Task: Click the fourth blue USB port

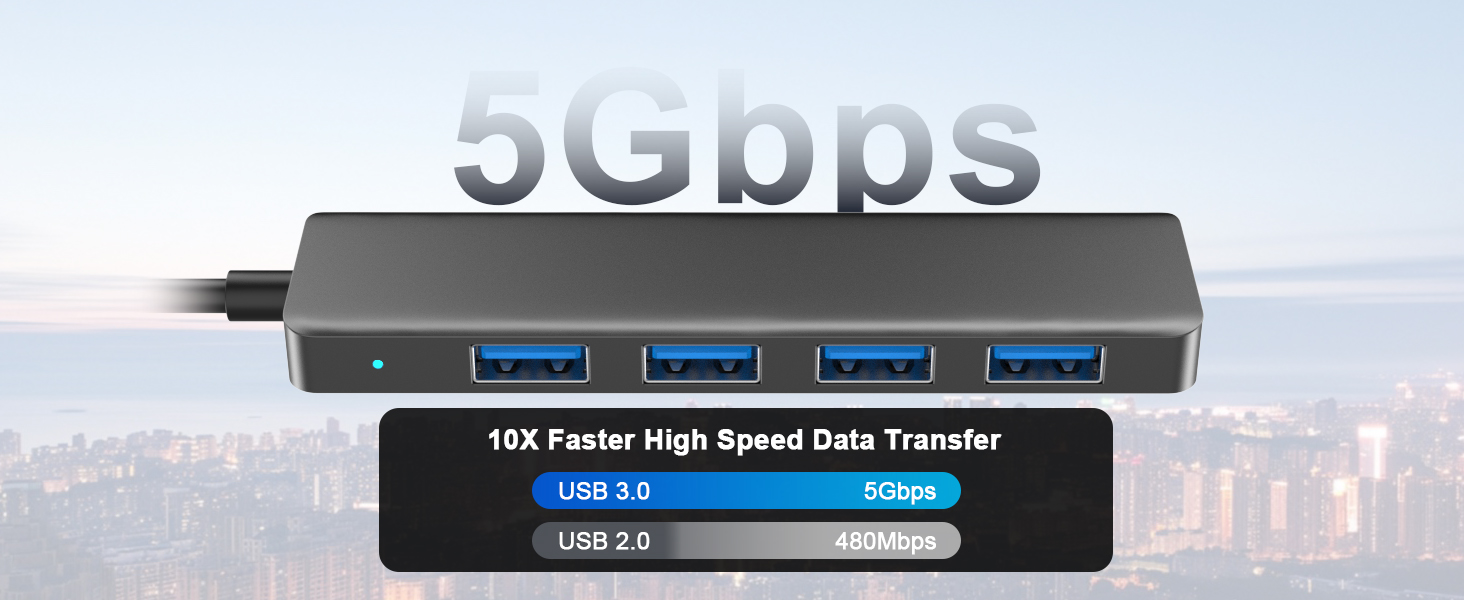Action: click(x=1046, y=363)
